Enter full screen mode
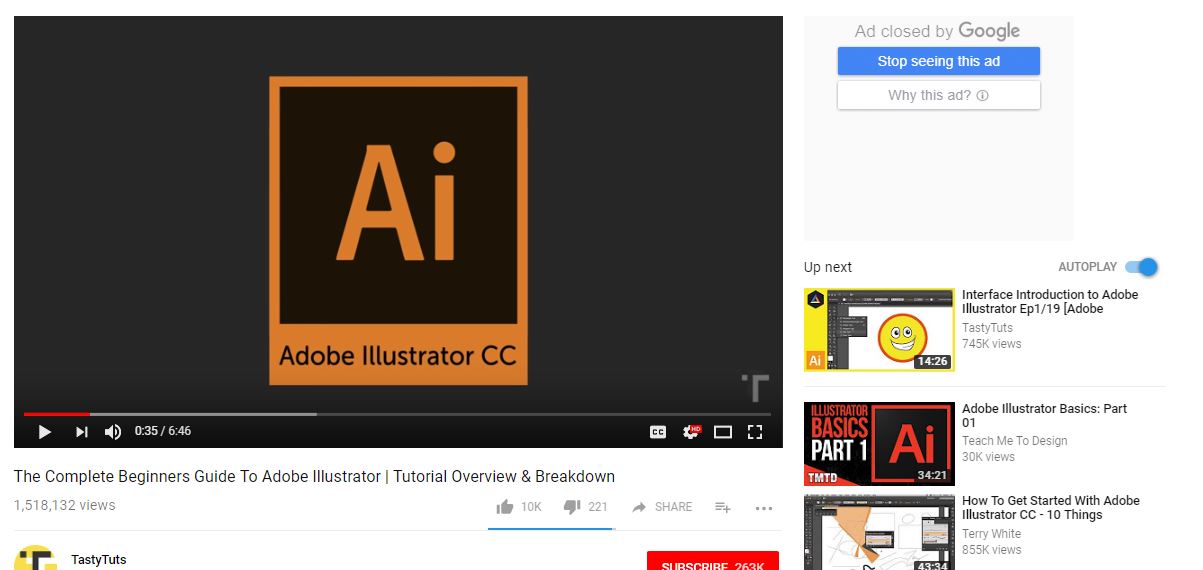The height and width of the screenshot is (570, 1203). [x=756, y=432]
